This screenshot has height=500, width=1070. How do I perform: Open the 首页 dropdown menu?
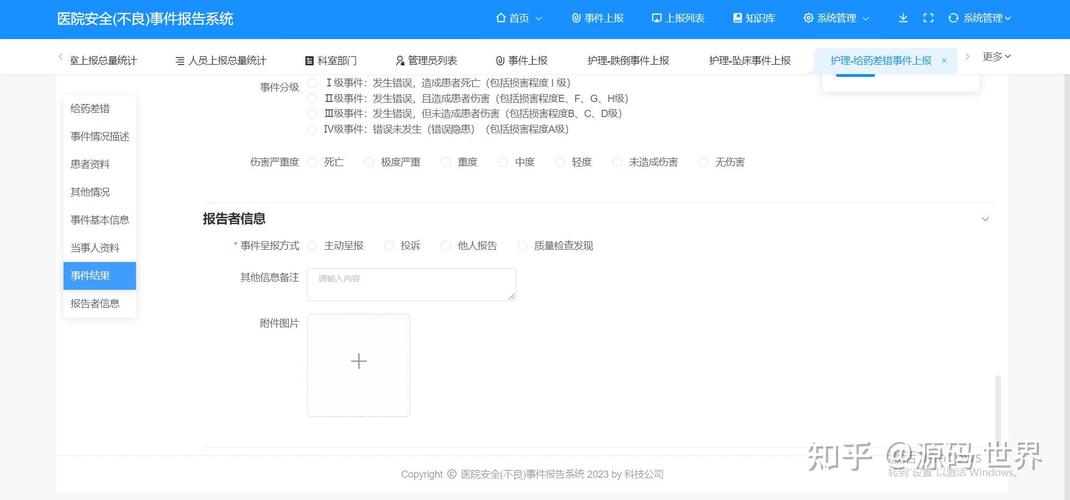[519, 18]
